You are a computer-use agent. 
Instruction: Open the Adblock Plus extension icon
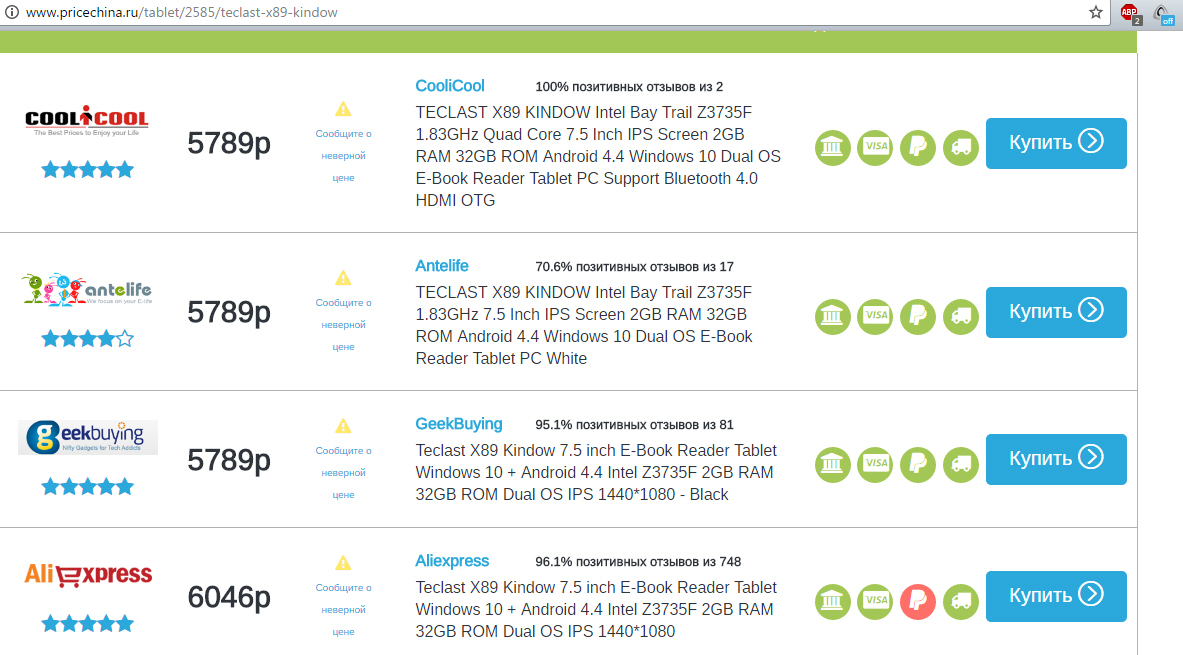point(1130,13)
